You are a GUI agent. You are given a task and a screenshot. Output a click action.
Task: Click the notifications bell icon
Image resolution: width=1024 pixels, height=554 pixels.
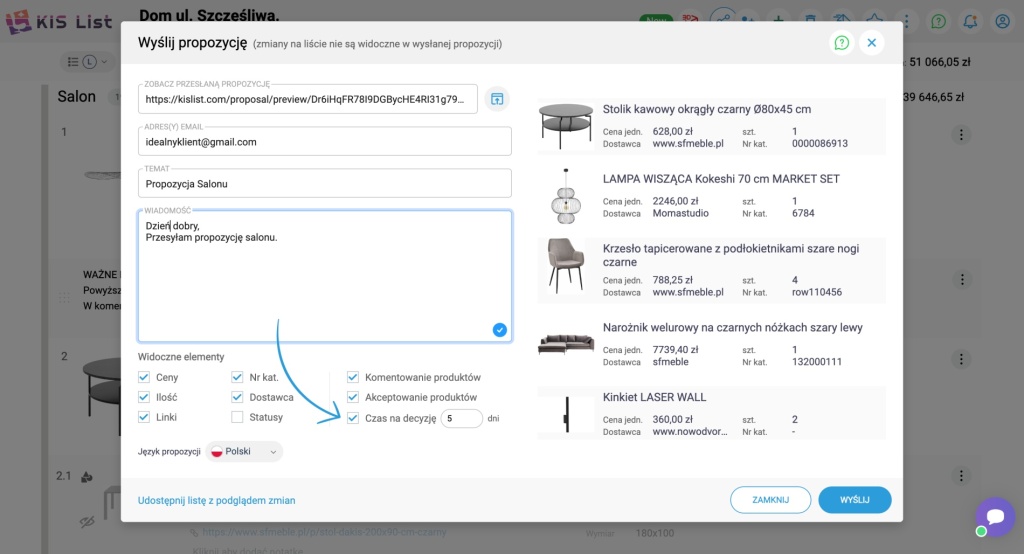pos(969,20)
